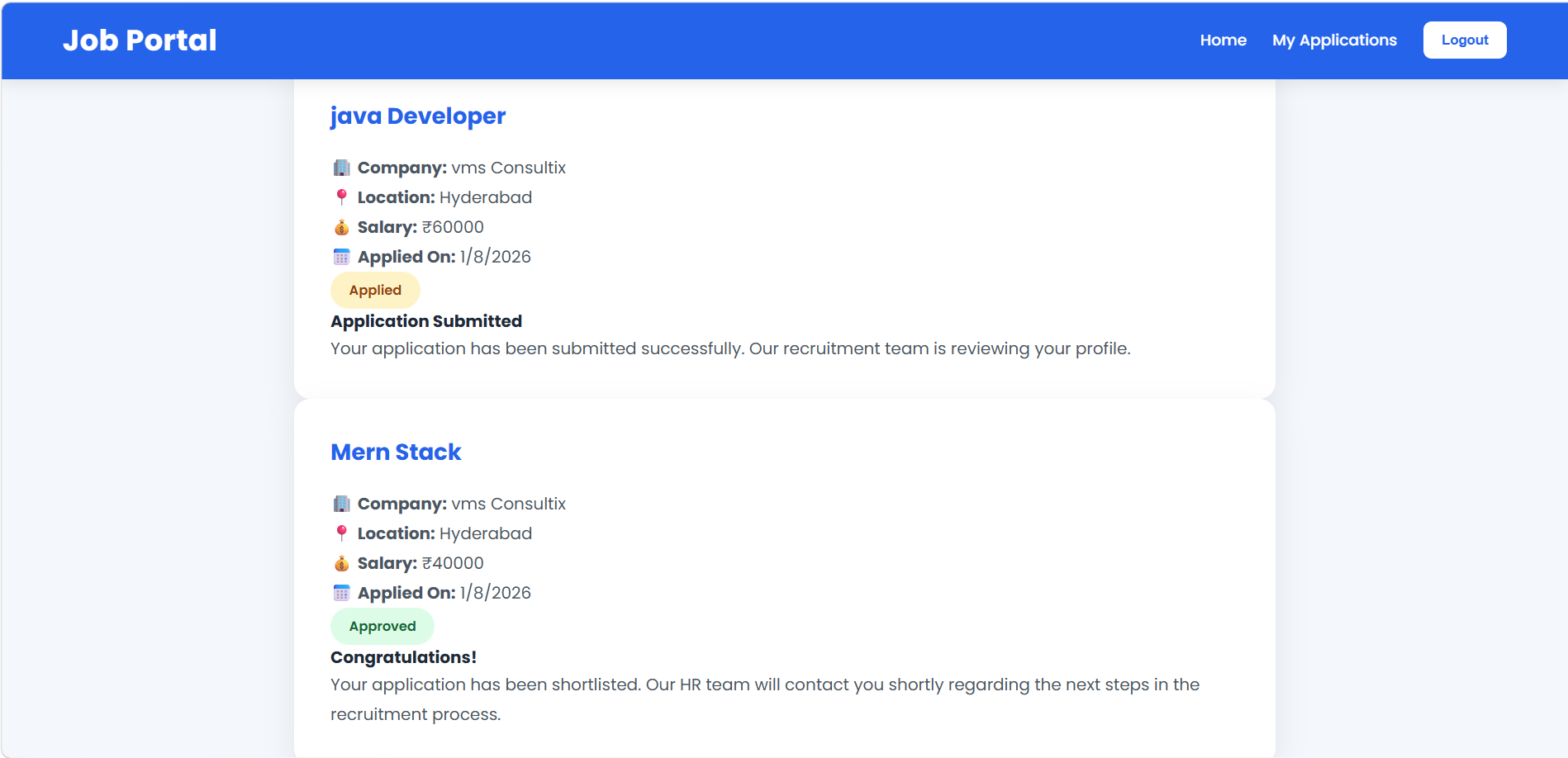Click the money bag icon next to ₹60000

point(341,227)
